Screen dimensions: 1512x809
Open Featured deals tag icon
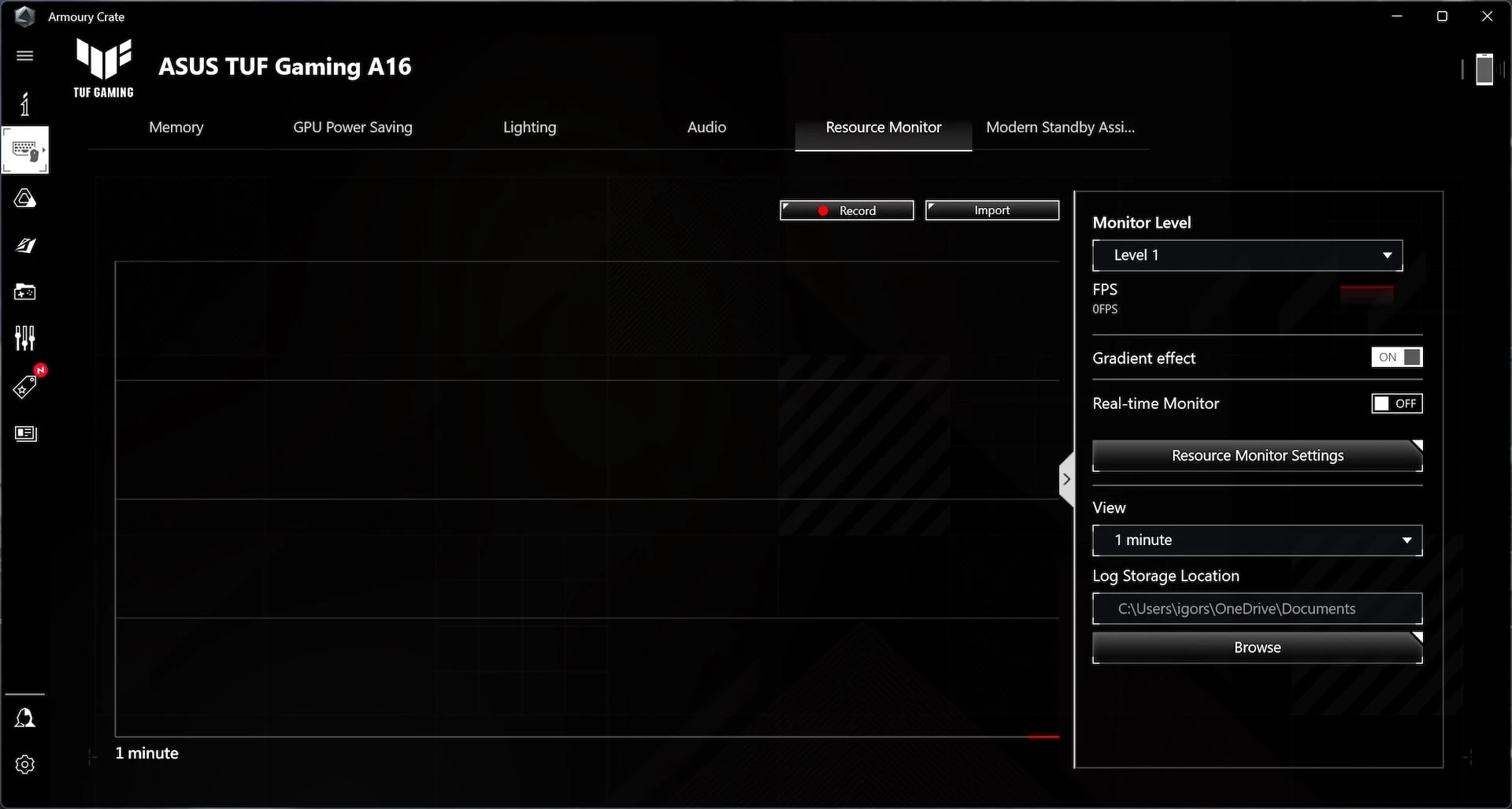click(25, 386)
